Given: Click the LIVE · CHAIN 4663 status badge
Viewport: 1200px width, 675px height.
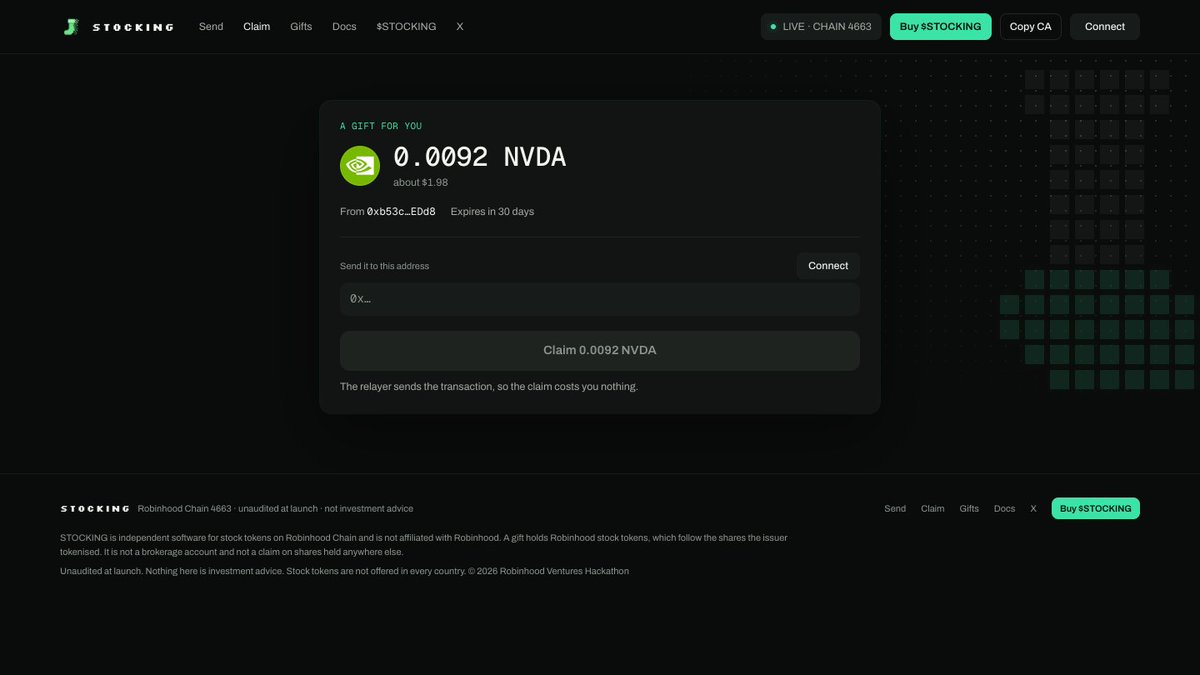Looking at the screenshot, I should (x=821, y=27).
